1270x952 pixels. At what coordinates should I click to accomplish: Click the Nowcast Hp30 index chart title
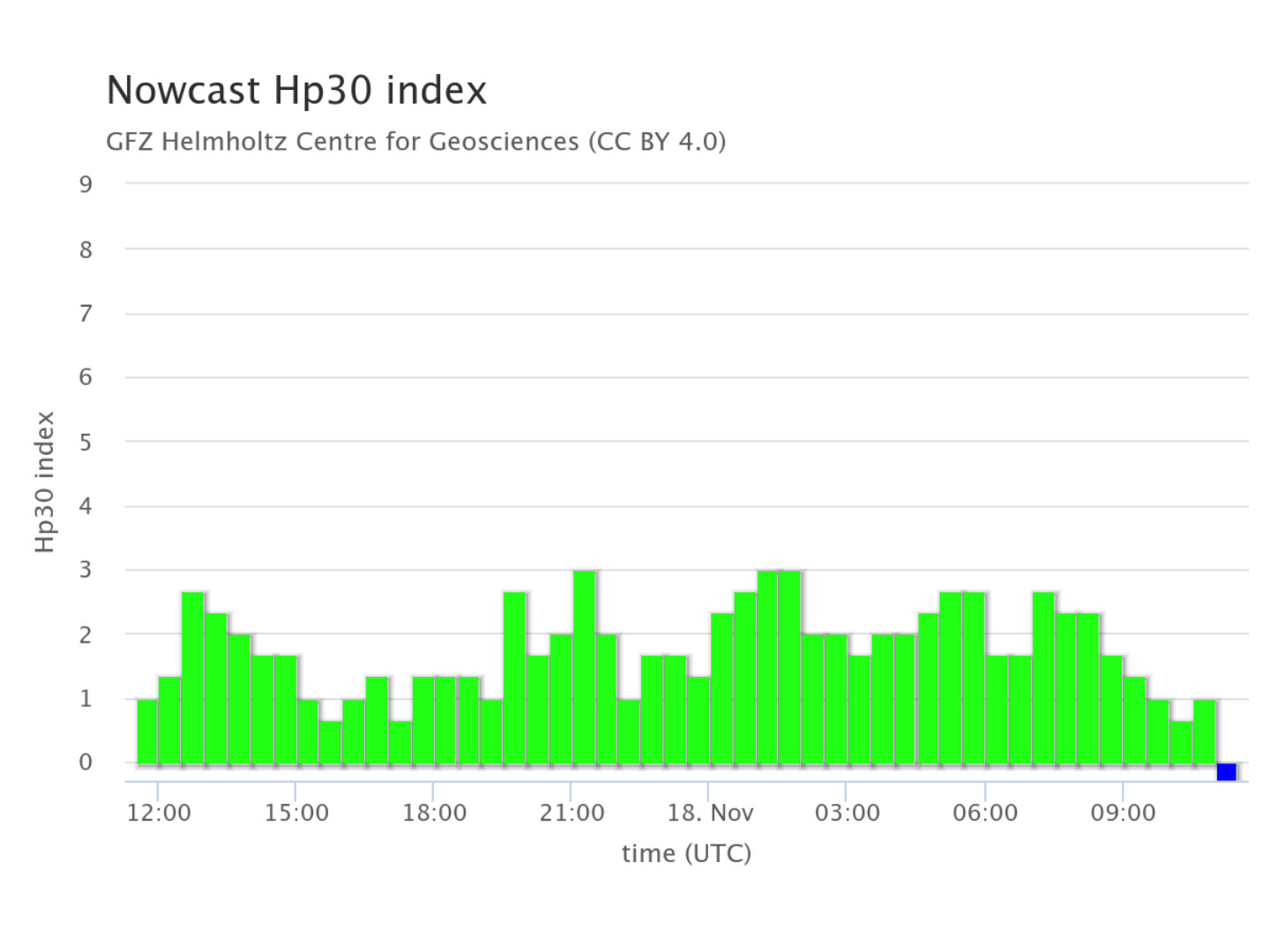[296, 91]
